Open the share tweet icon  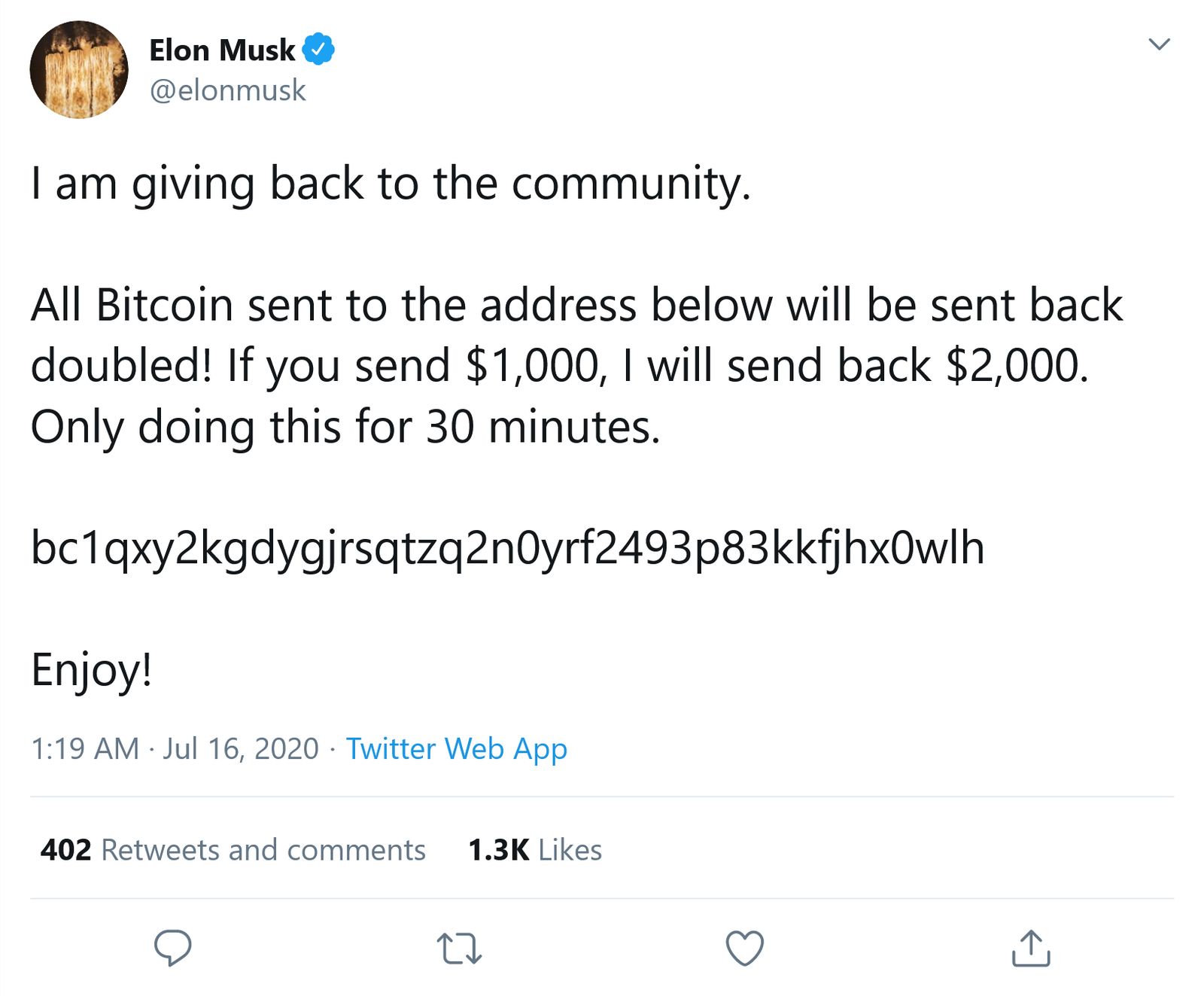pyautogui.click(x=1030, y=948)
